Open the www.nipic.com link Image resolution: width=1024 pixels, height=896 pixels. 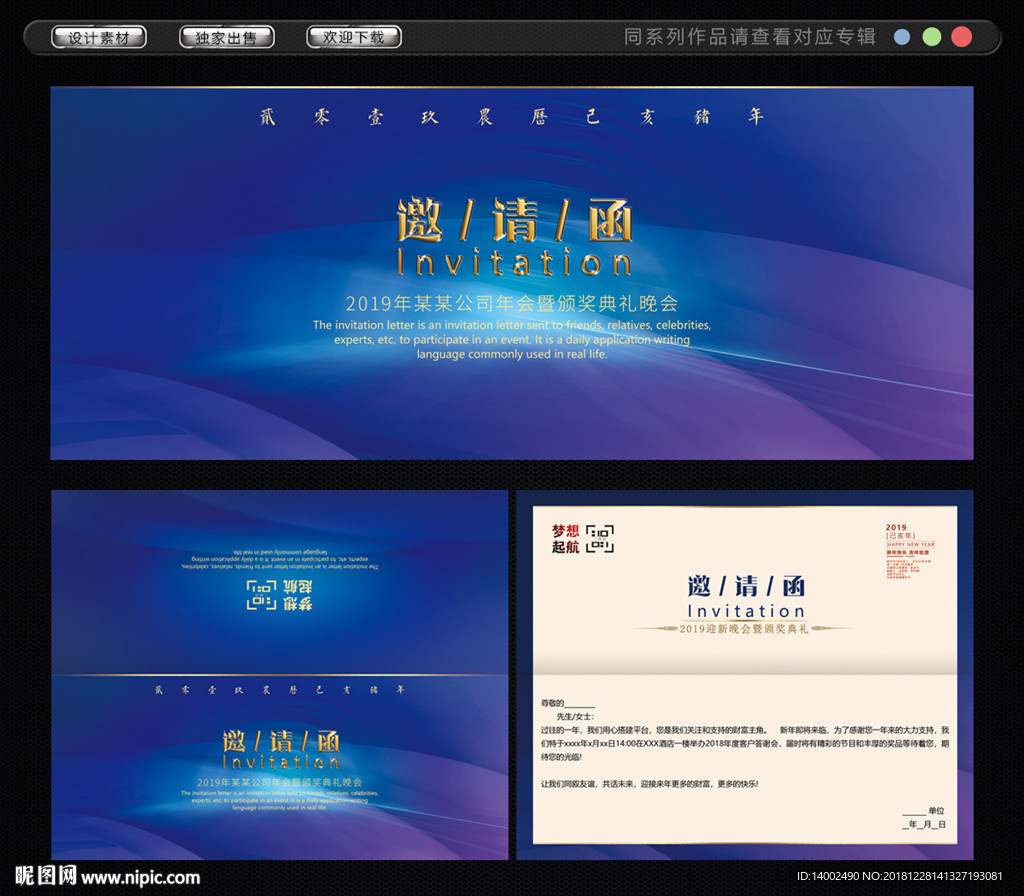coord(141,878)
